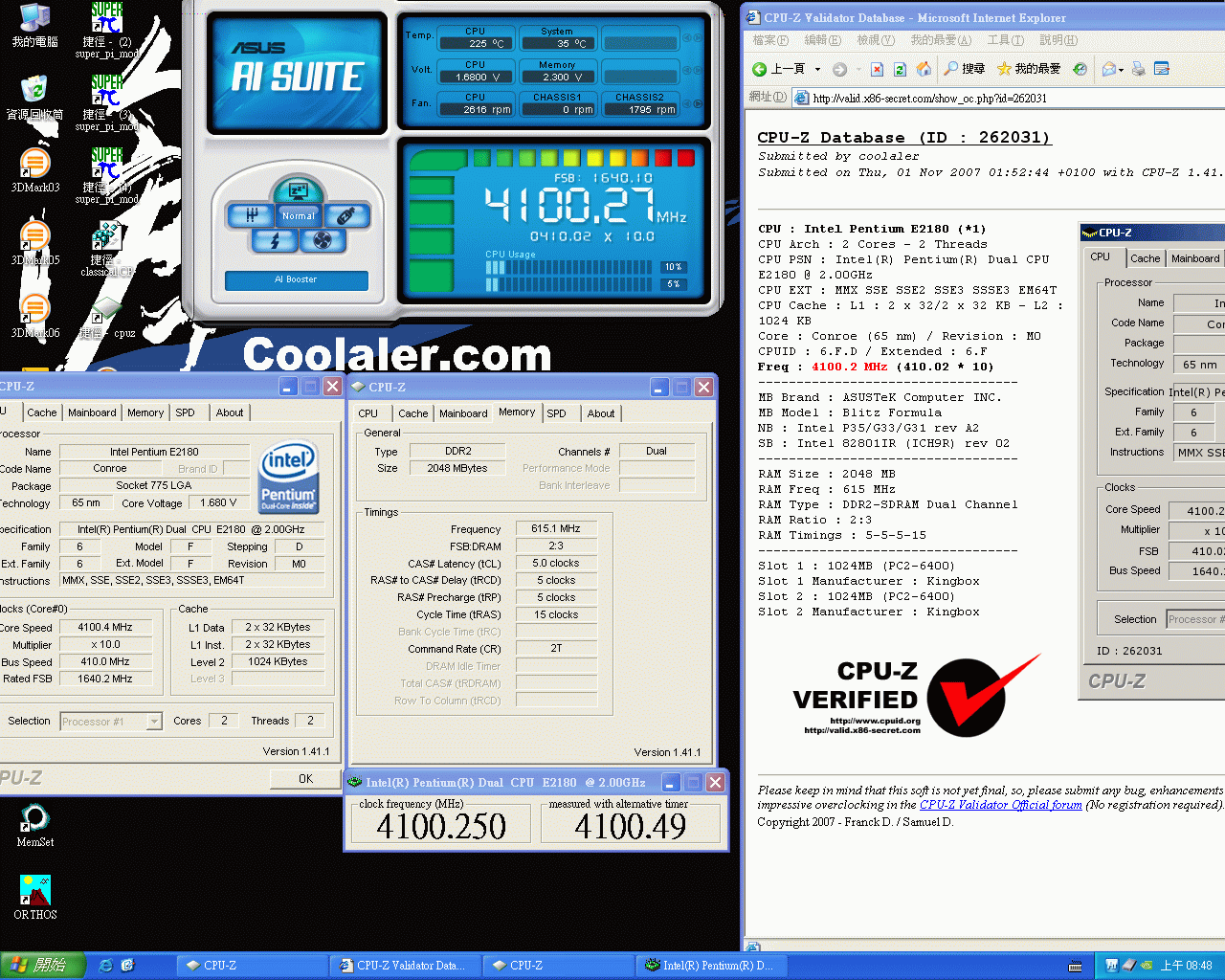
Task: Switch to CPU tab in CPU-Z Memory window
Action: pos(368,413)
